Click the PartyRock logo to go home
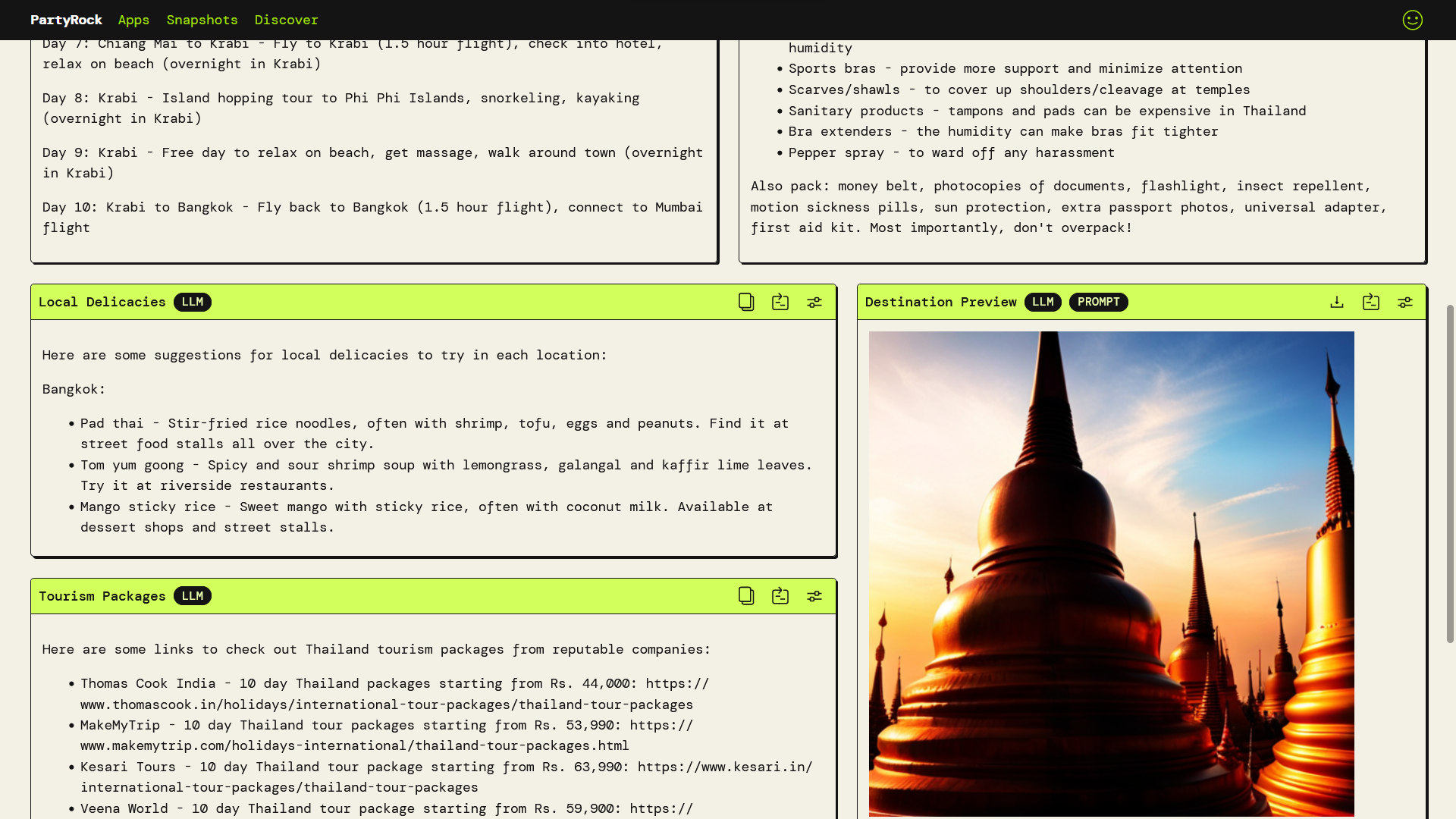1456x819 pixels. pos(67,20)
